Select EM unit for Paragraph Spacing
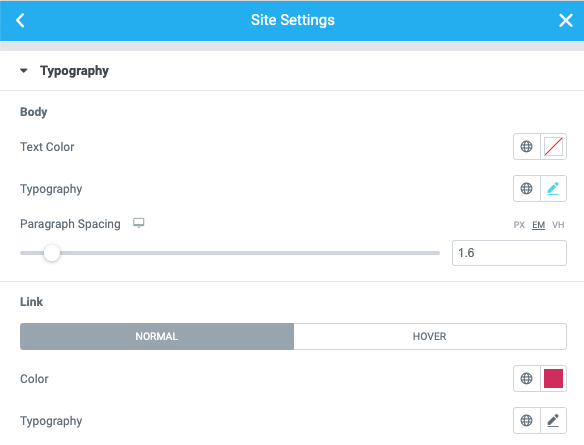Viewport: 584px width, 445px height. point(538,225)
